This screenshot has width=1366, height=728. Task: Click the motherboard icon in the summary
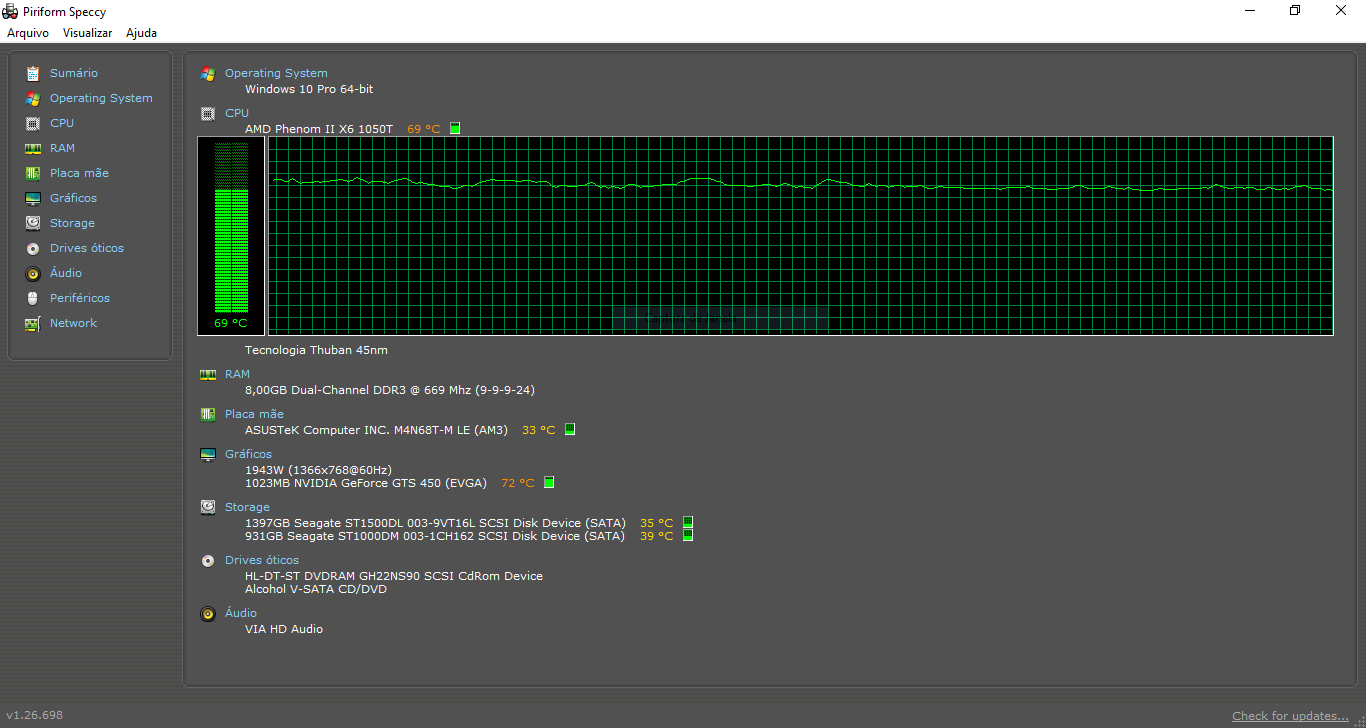pos(208,414)
